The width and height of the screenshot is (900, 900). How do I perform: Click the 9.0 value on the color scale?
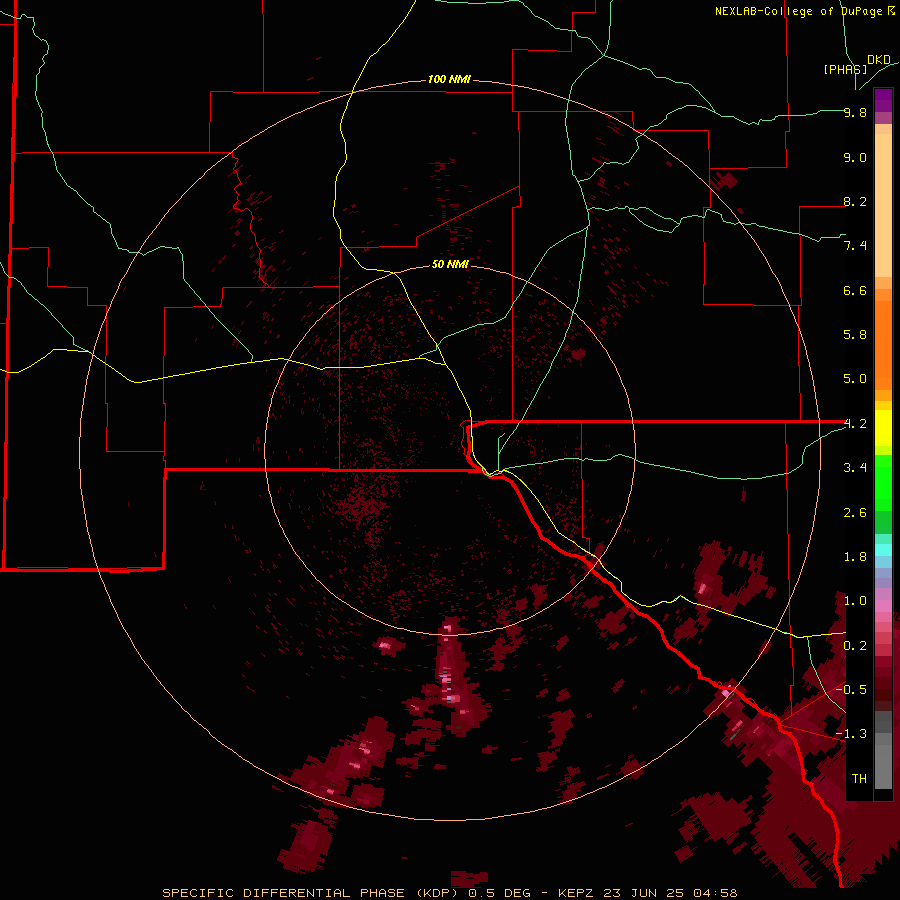click(855, 157)
